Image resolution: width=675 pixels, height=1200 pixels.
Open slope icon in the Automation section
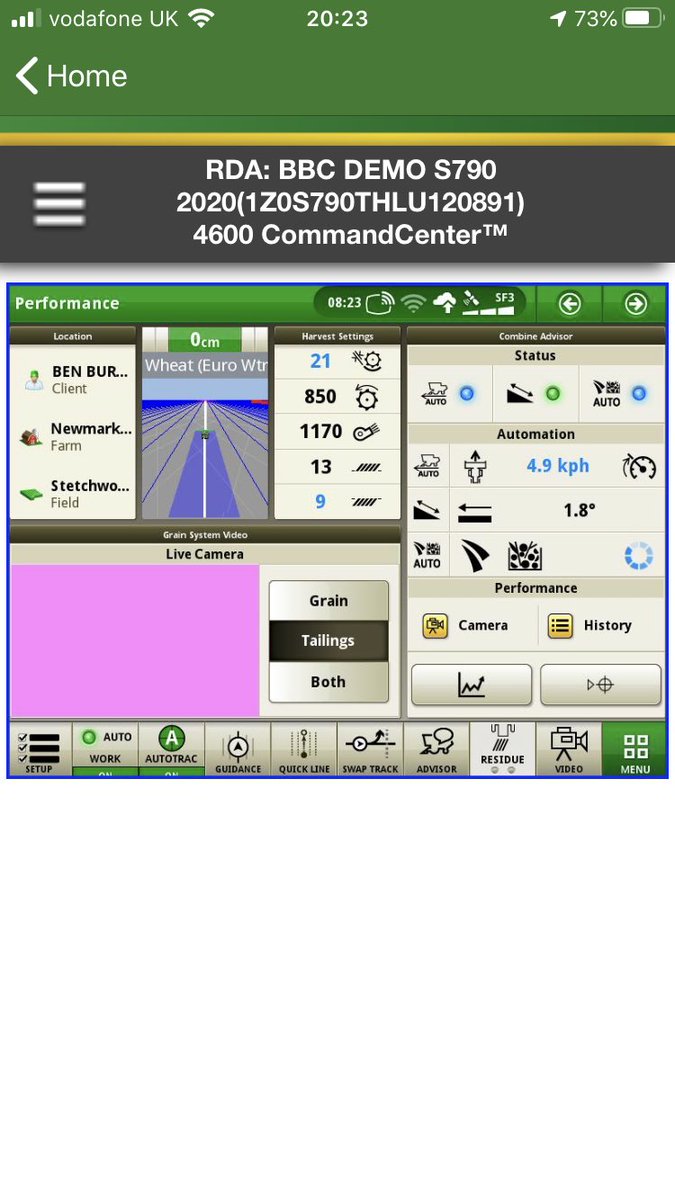pyautogui.click(x=427, y=511)
